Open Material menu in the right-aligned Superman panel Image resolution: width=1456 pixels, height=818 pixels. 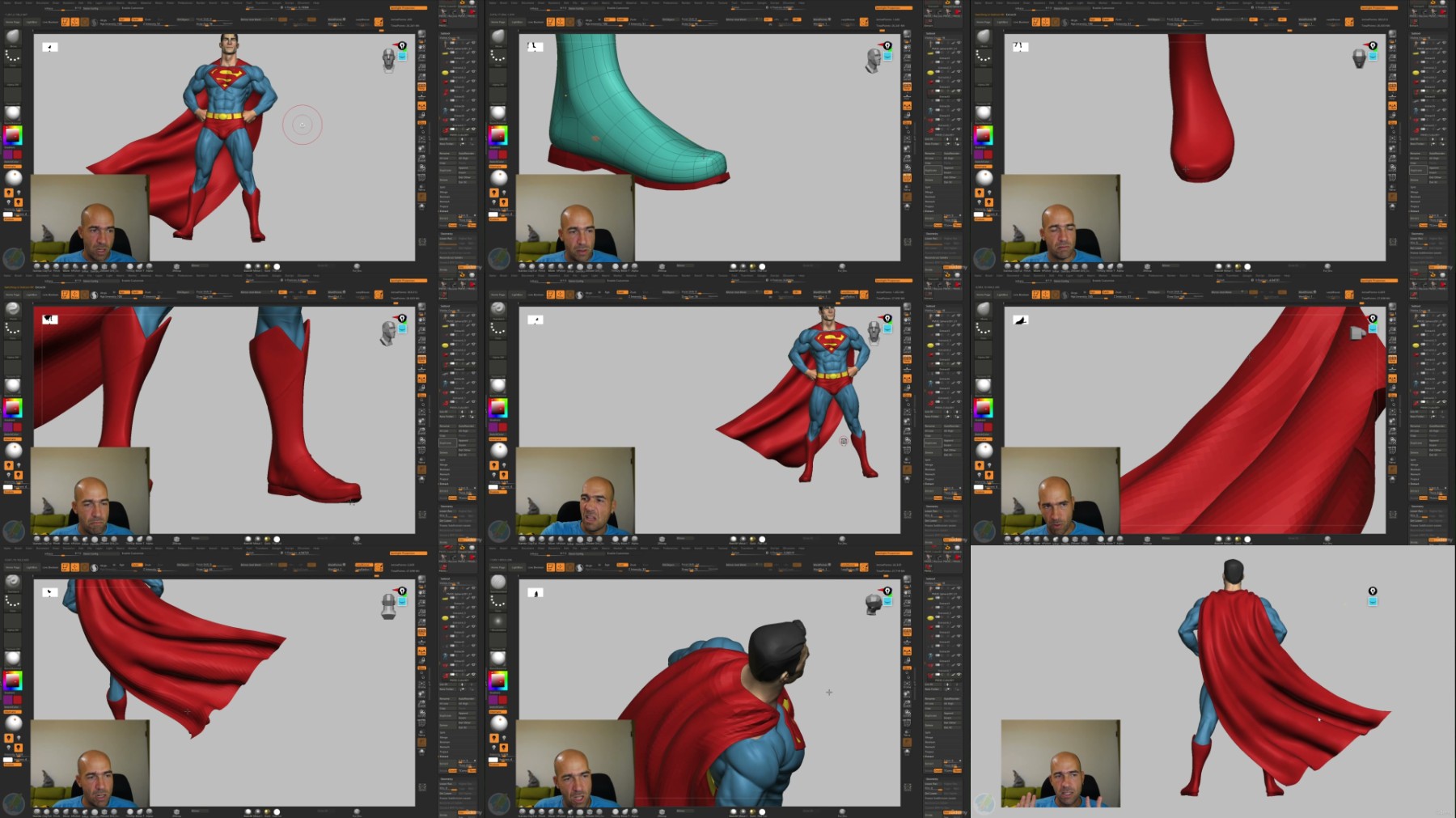[x=629, y=276]
